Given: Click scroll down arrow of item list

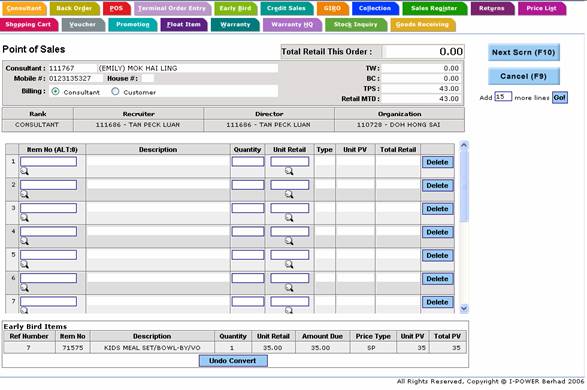Looking at the screenshot, I should [464, 308].
